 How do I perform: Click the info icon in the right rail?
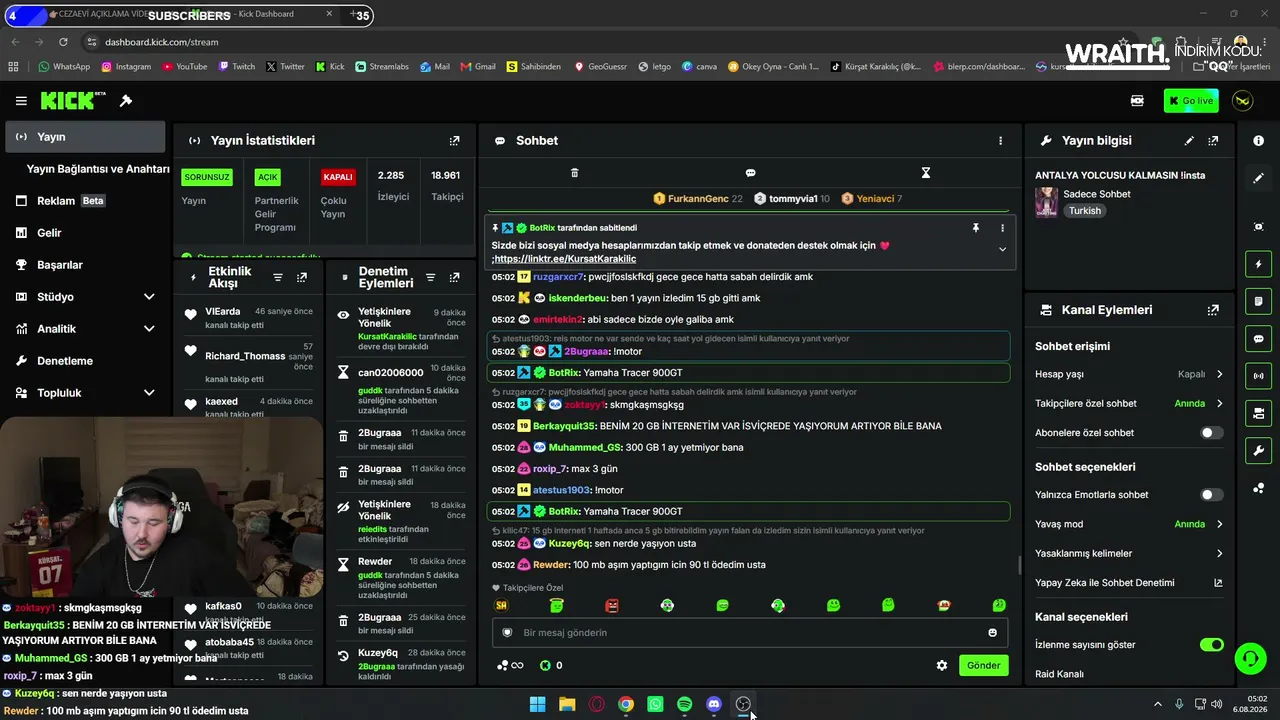(1258, 141)
